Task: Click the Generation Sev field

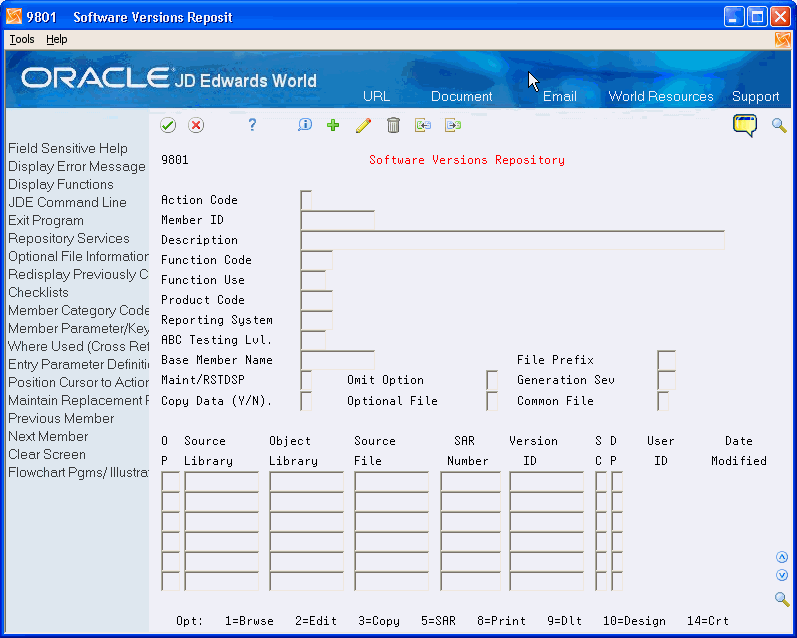Action: click(666, 380)
